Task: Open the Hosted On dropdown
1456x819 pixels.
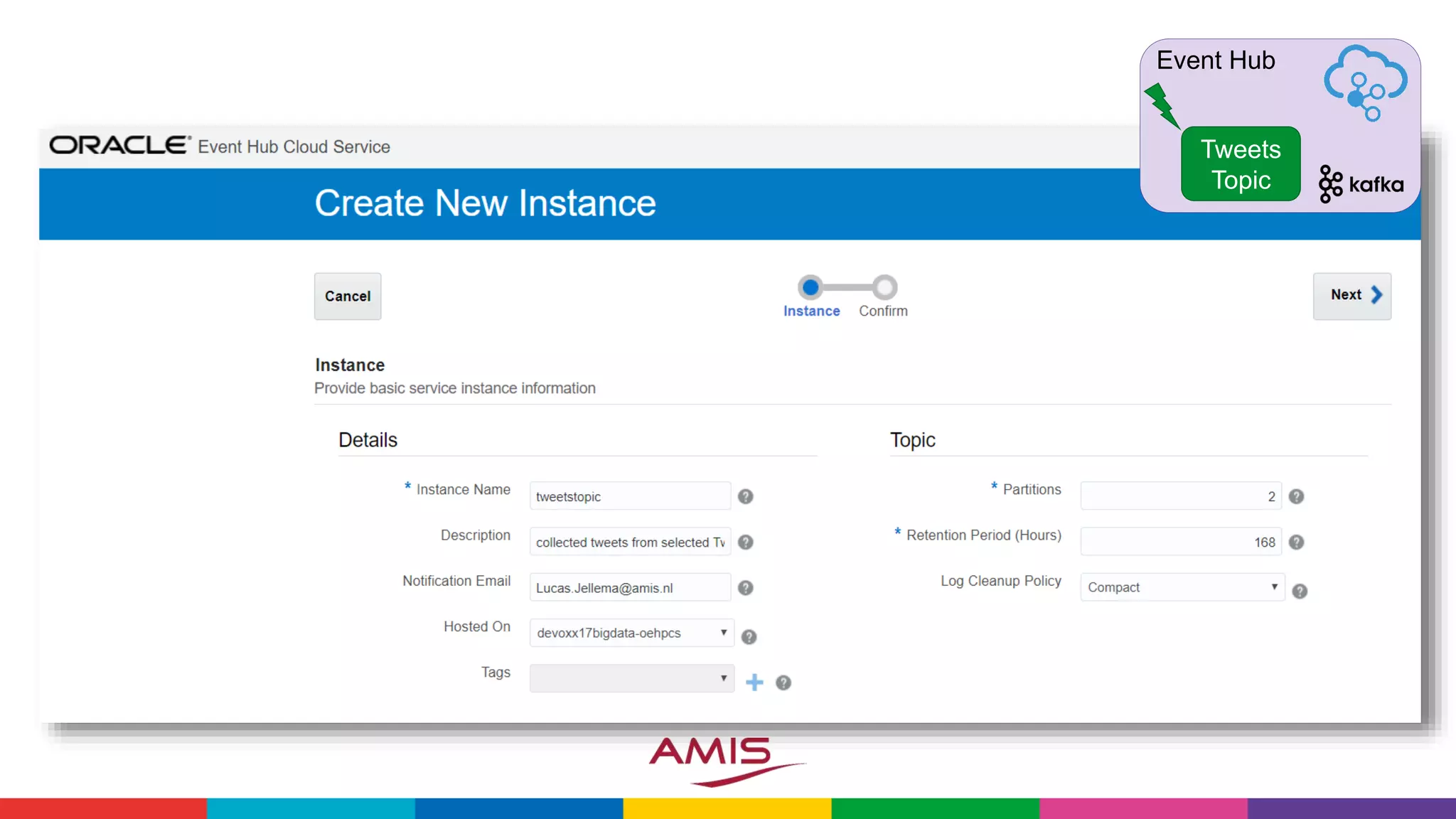Action: (631, 633)
